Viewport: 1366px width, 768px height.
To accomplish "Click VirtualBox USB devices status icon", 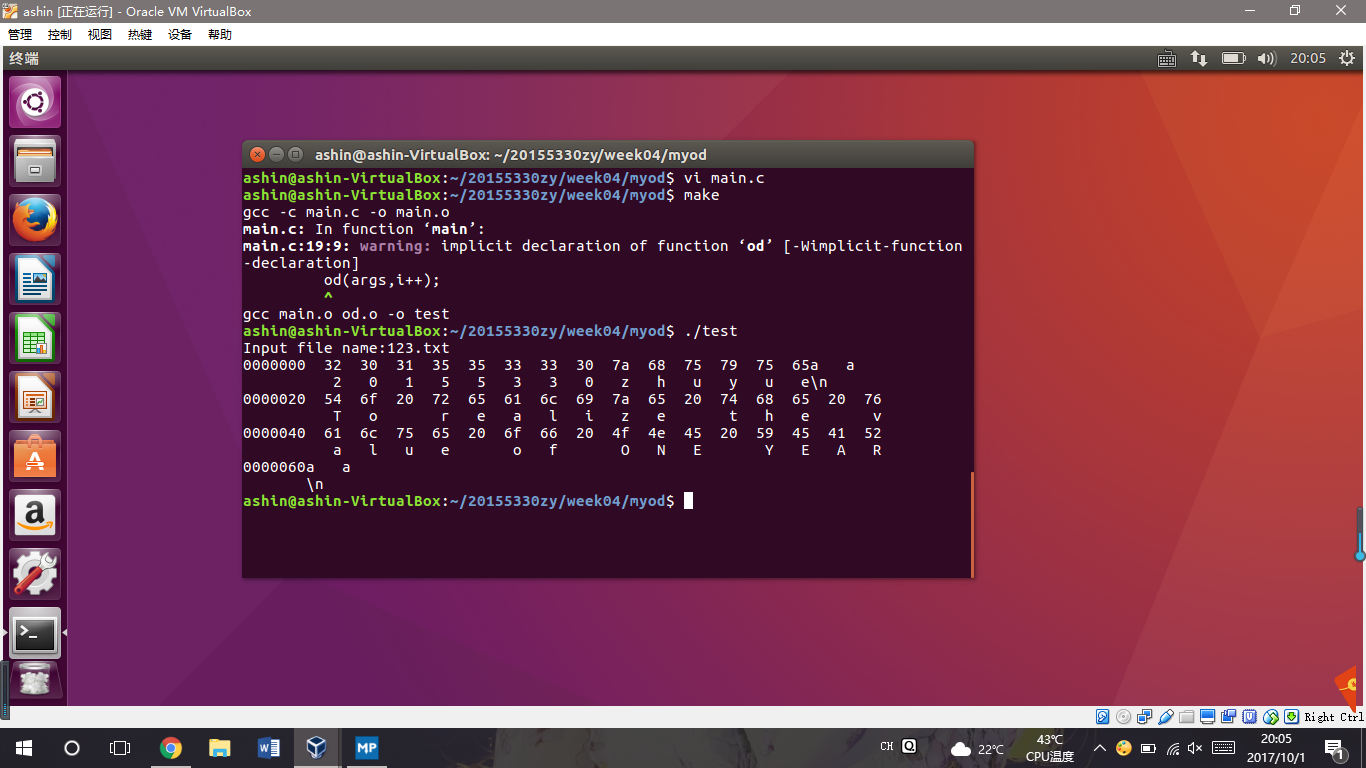I will 1166,716.
